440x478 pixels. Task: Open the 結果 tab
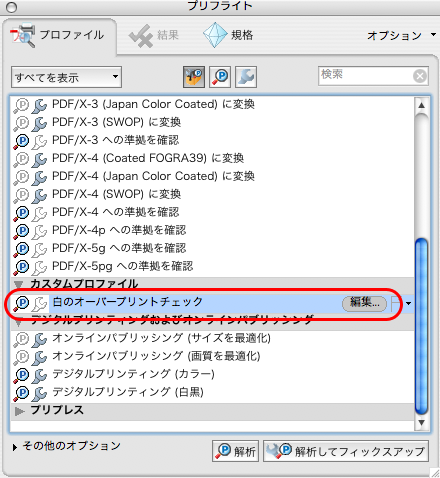click(x=154, y=35)
